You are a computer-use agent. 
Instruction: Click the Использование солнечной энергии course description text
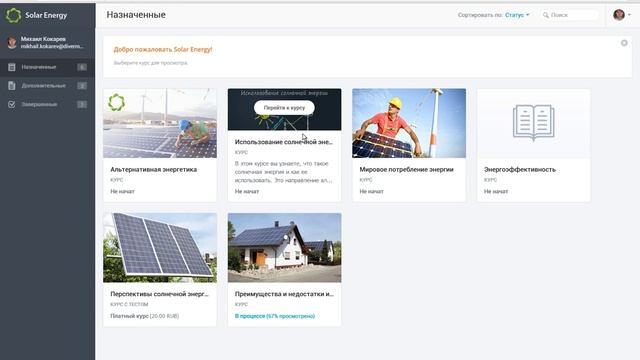pyautogui.click(x=283, y=172)
